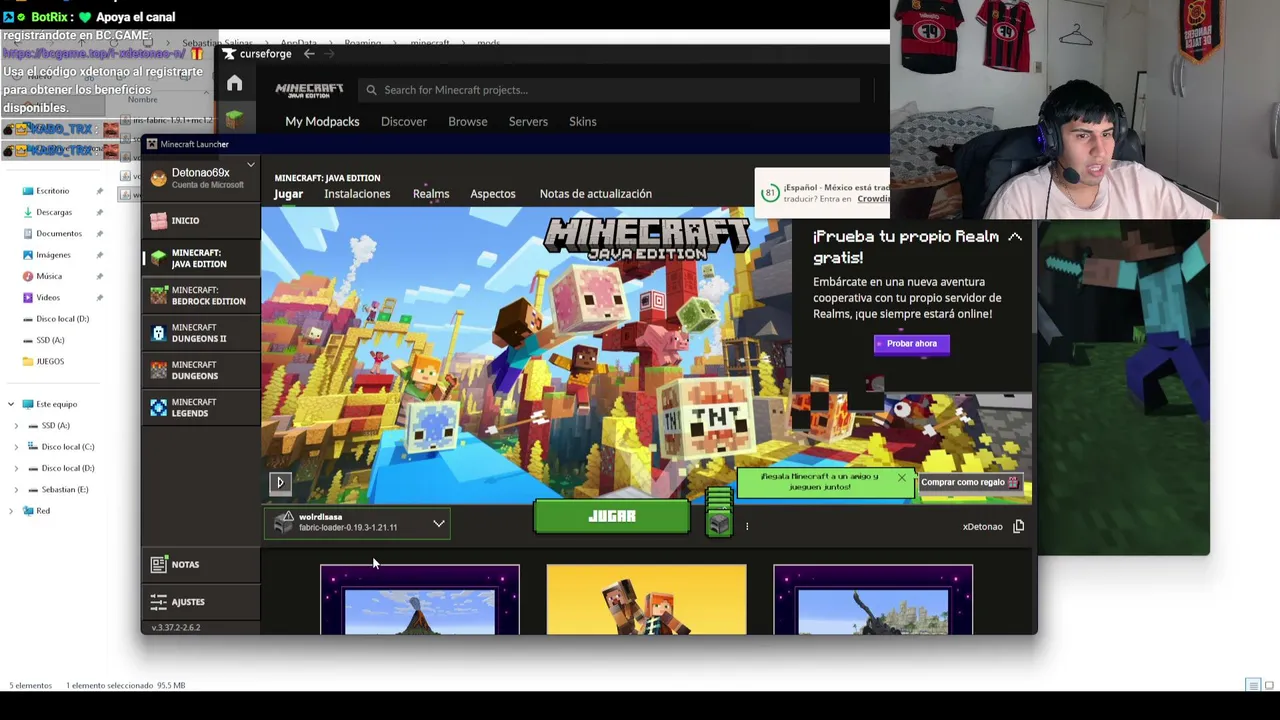Expand Disco local (D:) tree node

pyautogui.click(x=16, y=468)
